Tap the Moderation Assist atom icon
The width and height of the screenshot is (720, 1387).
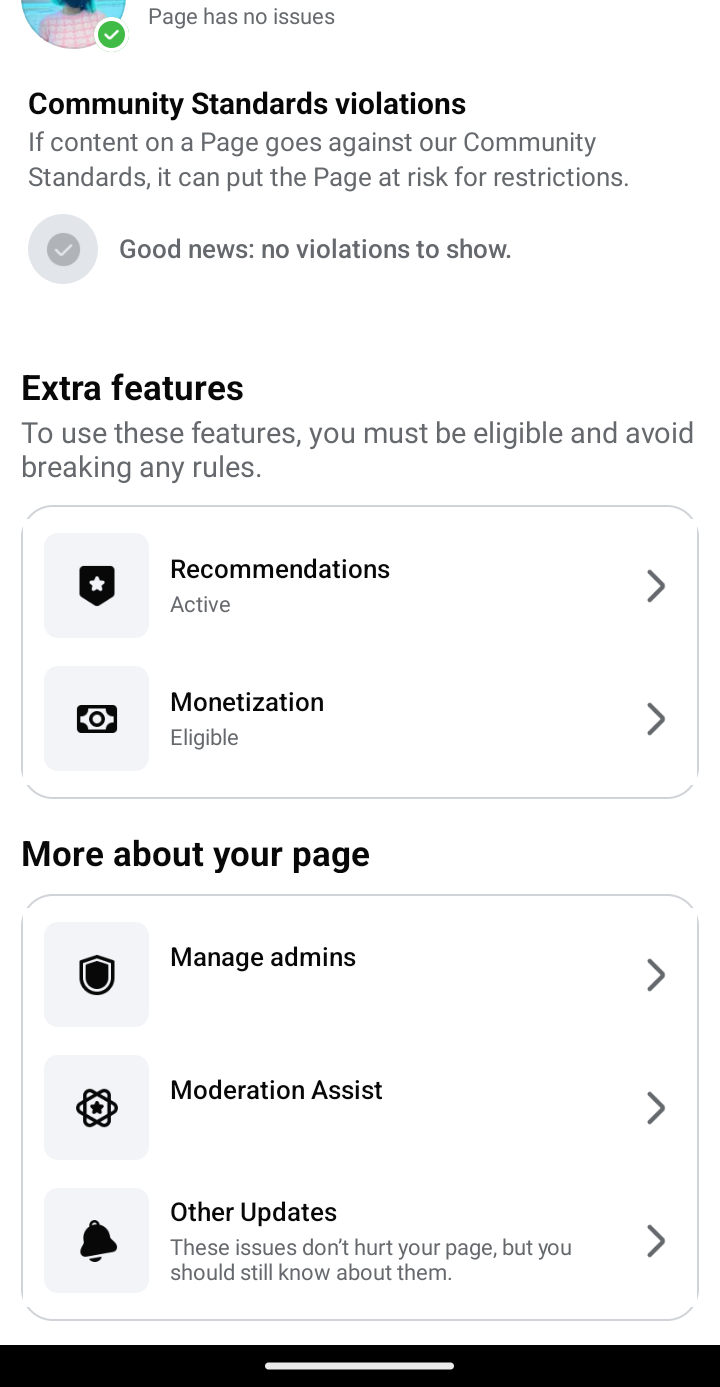pyautogui.click(x=97, y=1108)
